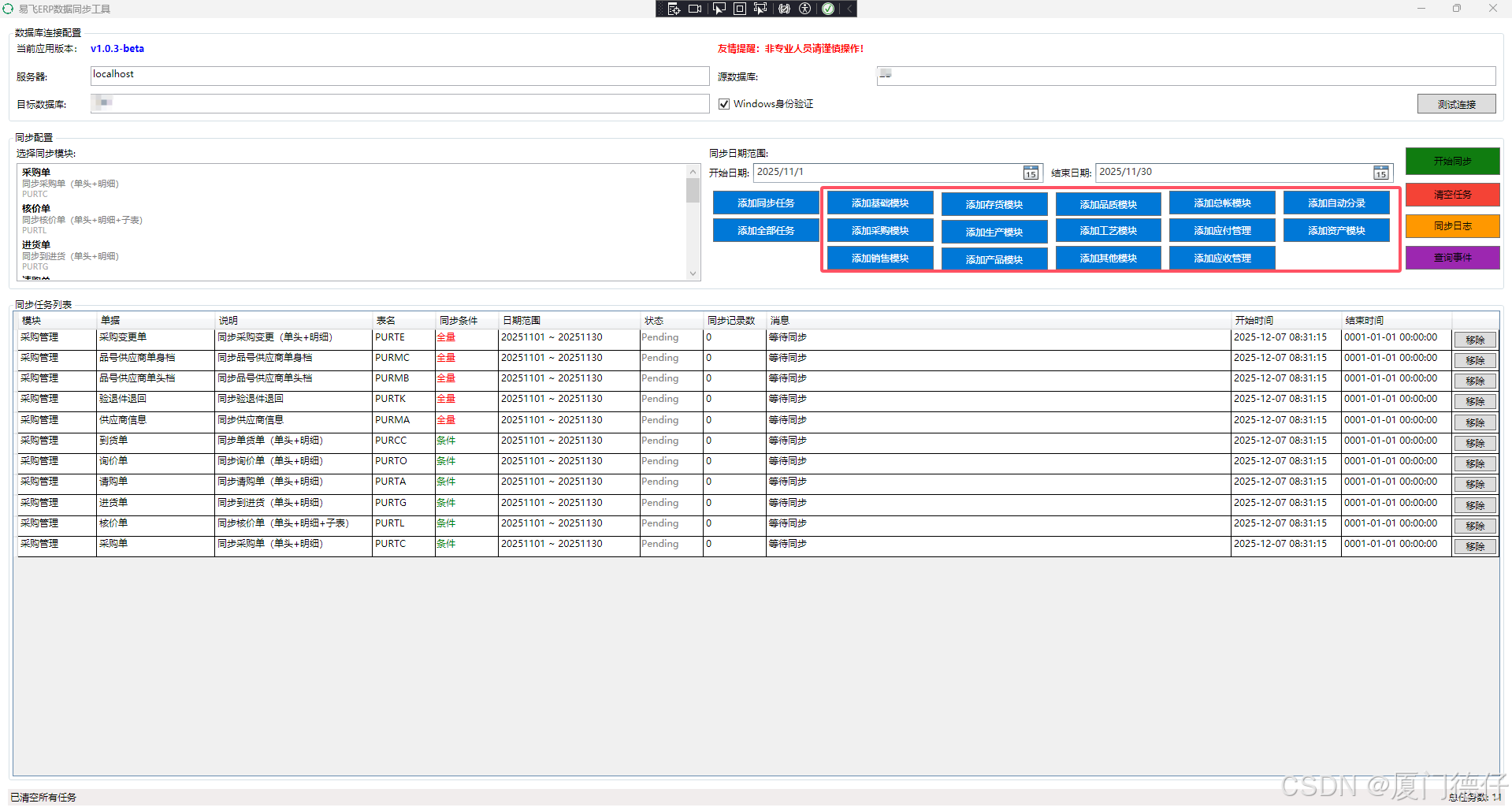Sort by 单据 column header
Screen dimensions: 1512x811
pos(155,320)
